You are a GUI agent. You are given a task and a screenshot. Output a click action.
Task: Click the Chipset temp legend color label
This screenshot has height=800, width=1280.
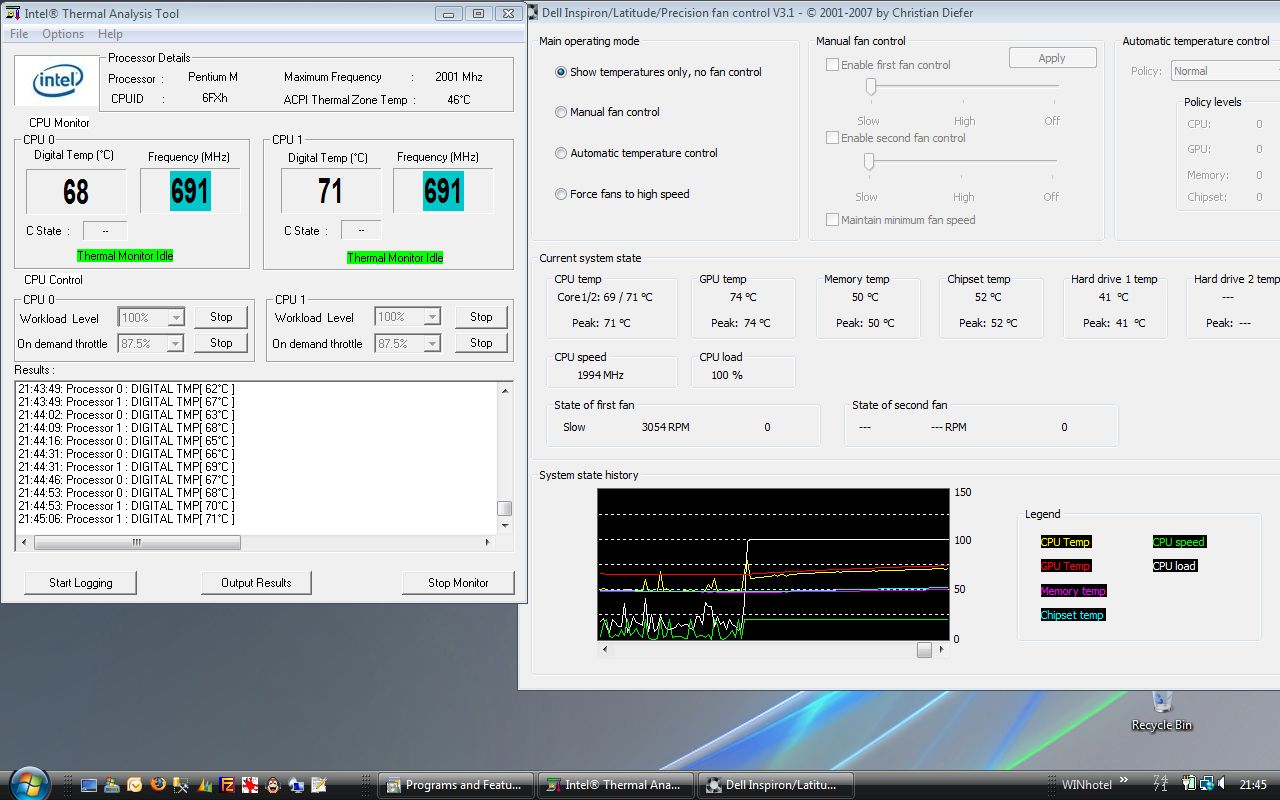[1072, 615]
